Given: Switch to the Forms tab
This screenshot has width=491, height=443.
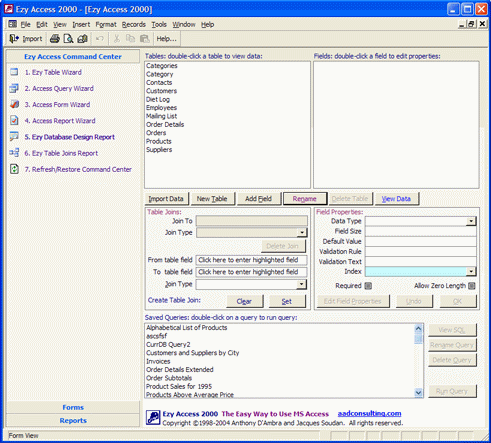Looking at the screenshot, I should pos(73,407).
